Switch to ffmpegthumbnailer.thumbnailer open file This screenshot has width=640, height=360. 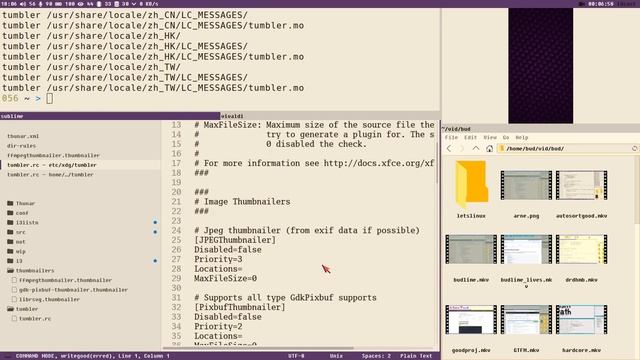click(53, 155)
